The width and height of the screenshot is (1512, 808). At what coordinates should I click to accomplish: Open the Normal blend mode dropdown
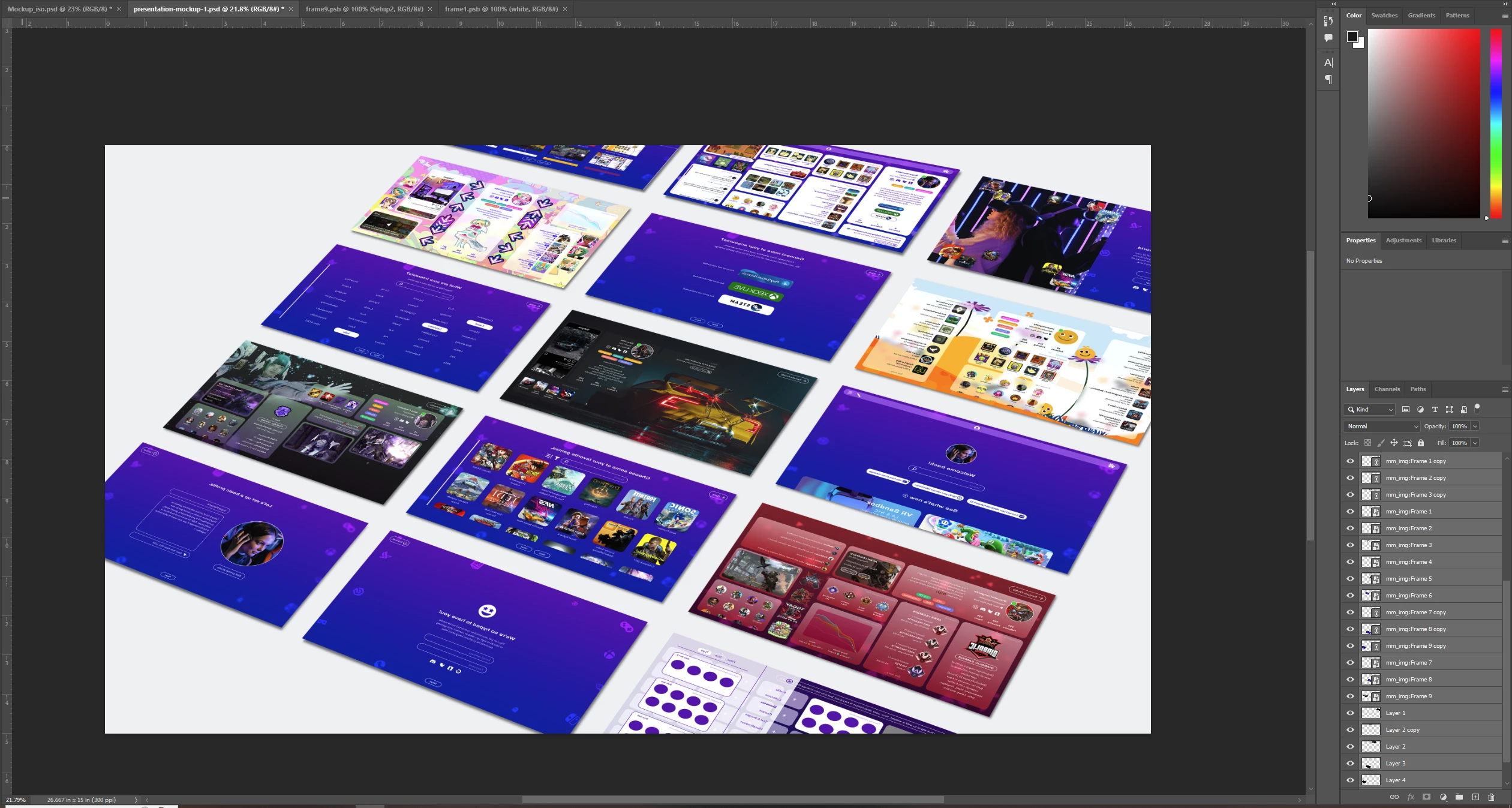tap(1381, 426)
